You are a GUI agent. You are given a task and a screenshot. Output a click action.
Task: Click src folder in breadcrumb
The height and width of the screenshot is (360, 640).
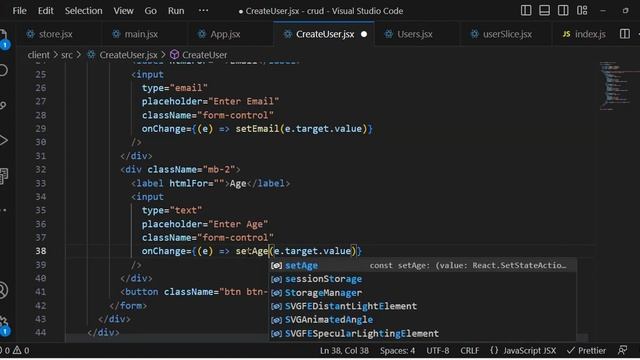[67, 55]
